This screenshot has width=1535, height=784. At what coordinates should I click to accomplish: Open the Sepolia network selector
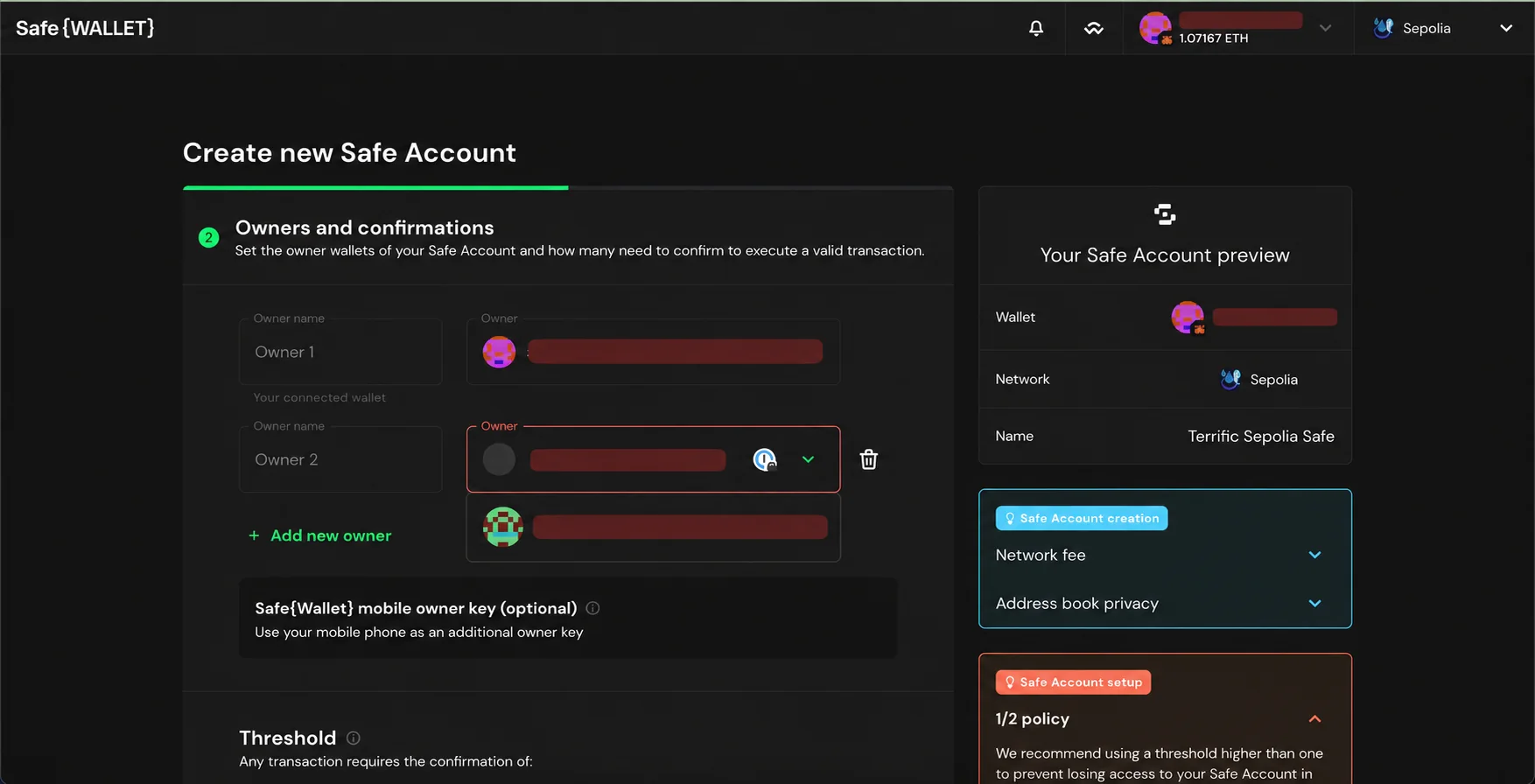pyautogui.click(x=1444, y=28)
